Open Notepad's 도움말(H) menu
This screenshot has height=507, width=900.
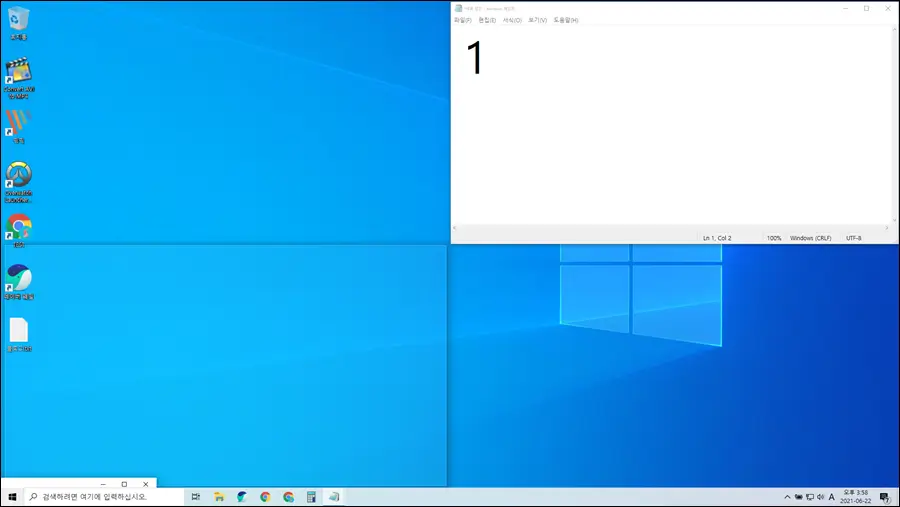(565, 20)
